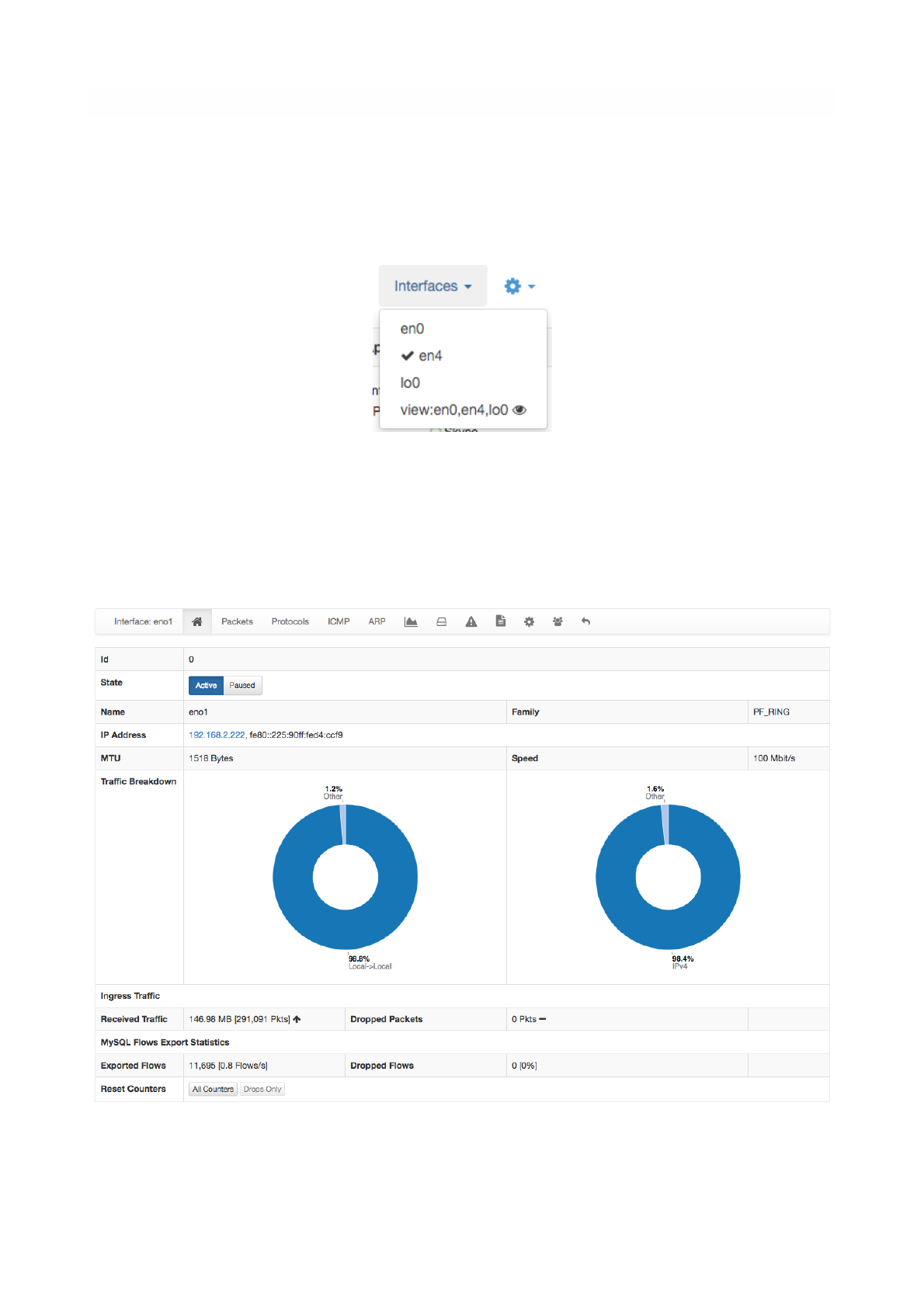Open the interface settings cog tab
The image size is (924, 1308).
(529, 621)
